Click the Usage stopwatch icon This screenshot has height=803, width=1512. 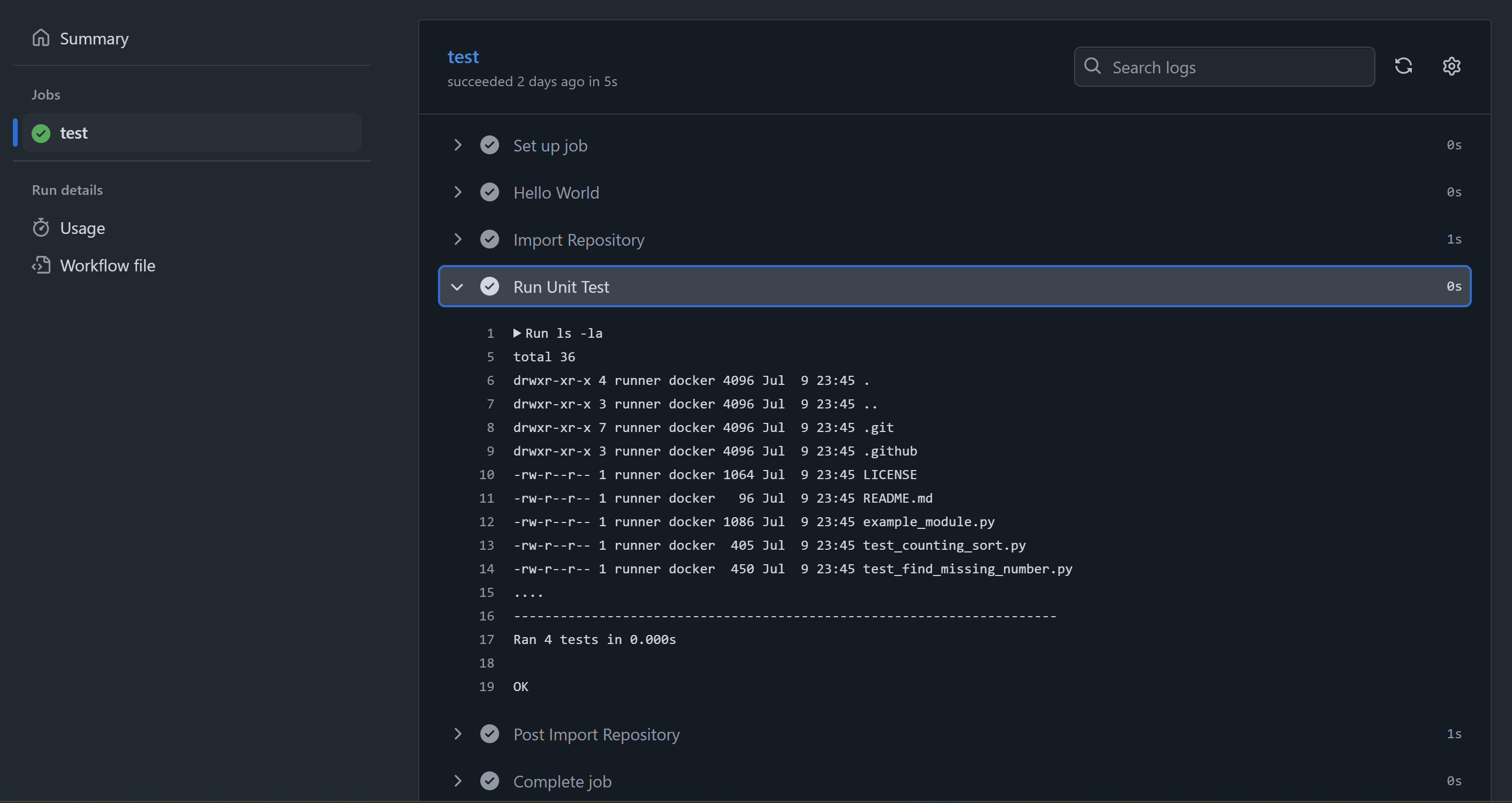[41, 228]
